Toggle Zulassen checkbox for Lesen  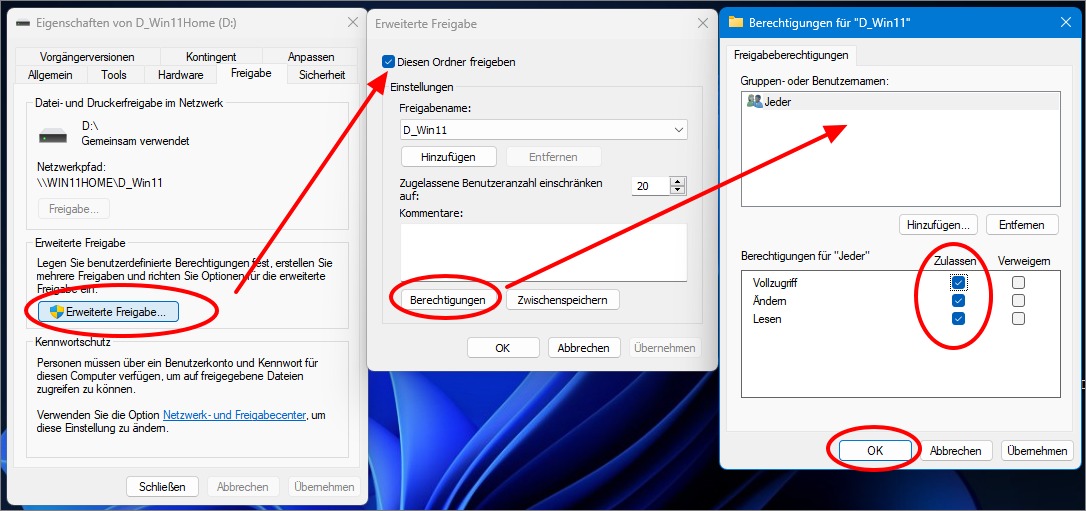(x=959, y=319)
